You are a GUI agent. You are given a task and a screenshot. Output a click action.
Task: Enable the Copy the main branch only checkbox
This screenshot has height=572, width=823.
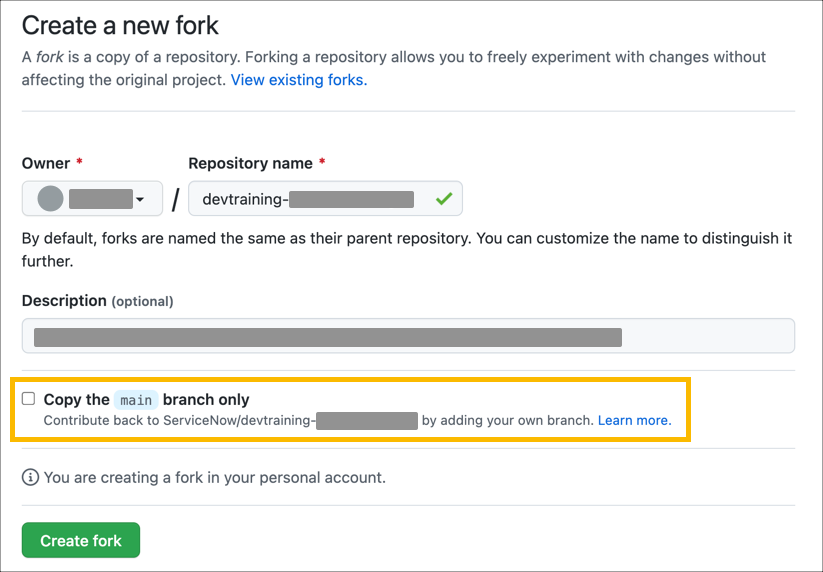pyautogui.click(x=29, y=399)
